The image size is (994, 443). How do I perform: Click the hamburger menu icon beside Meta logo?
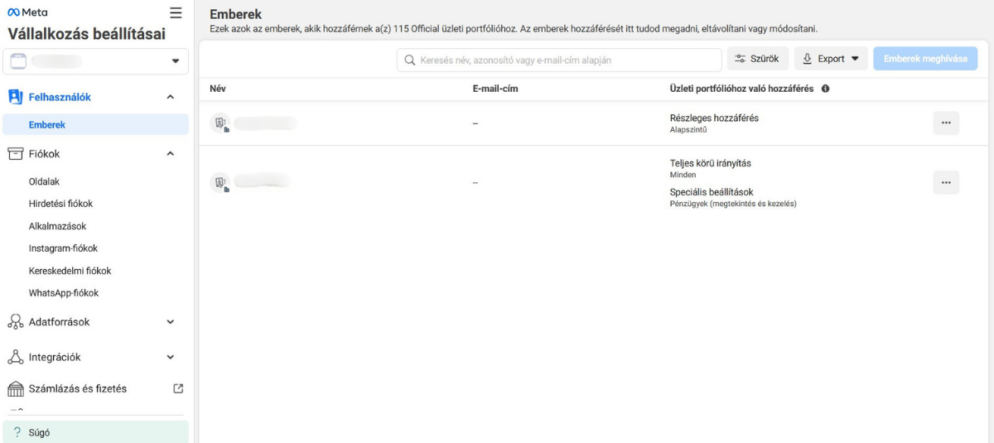(x=176, y=12)
